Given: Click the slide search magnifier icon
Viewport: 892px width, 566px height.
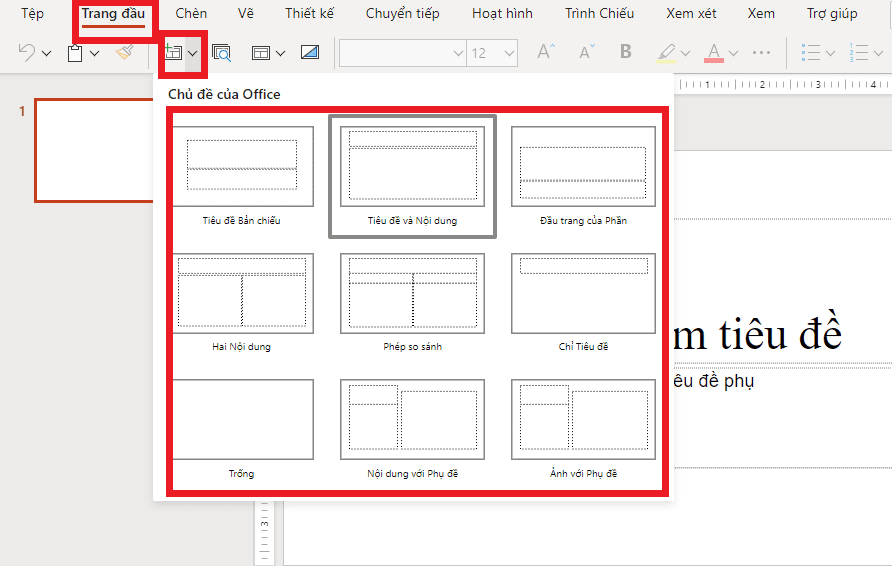Looking at the screenshot, I should click(x=221, y=53).
